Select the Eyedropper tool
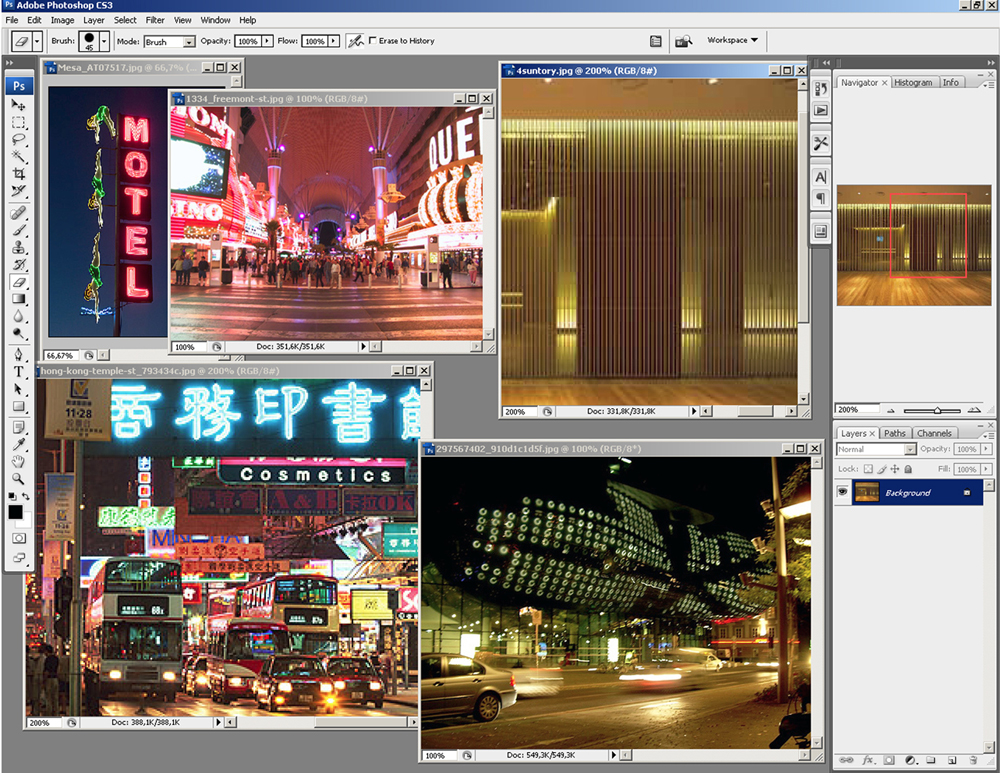1000x773 pixels. 18,445
